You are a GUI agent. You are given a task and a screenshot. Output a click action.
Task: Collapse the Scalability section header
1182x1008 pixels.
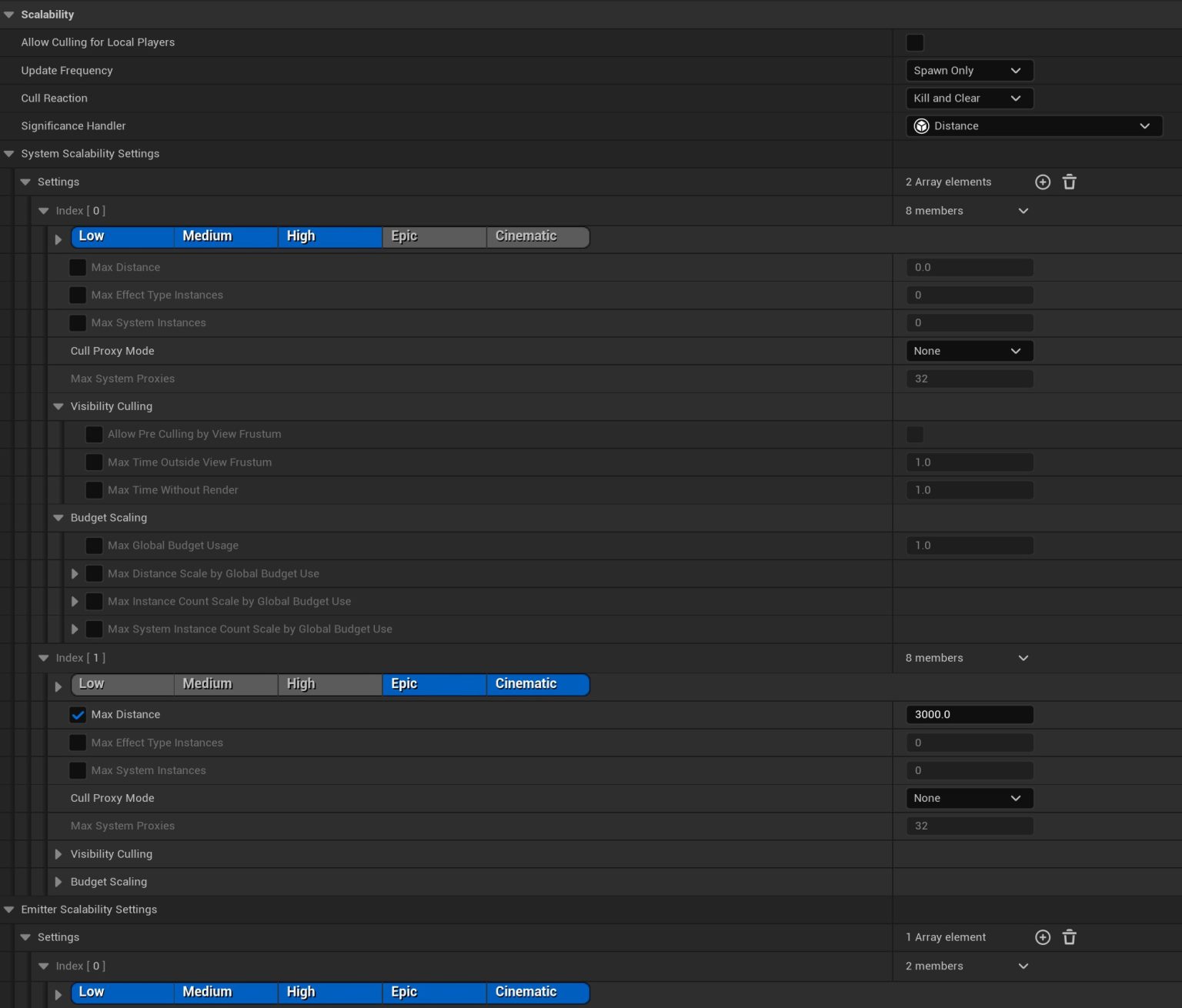pyautogui.click(x=8, y=14)
